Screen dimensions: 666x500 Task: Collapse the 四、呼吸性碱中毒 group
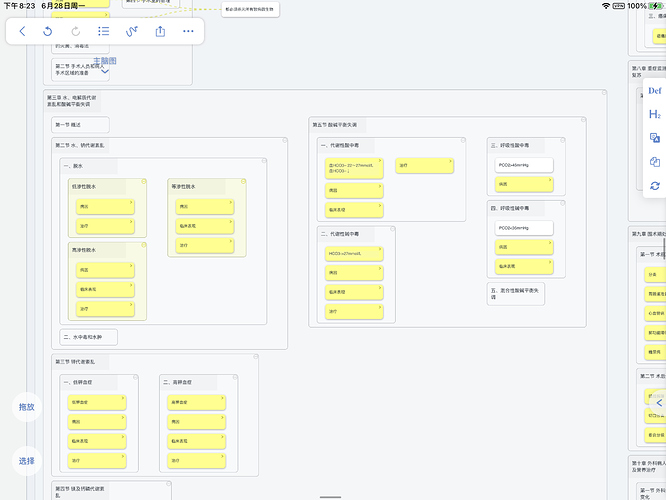[563, 203]
